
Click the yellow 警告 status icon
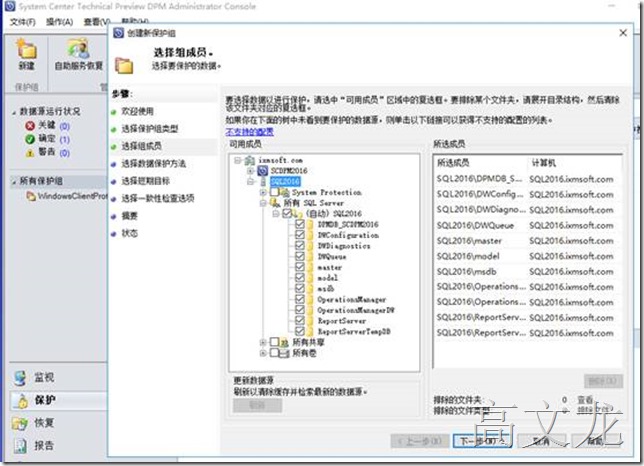coord(30,153)
